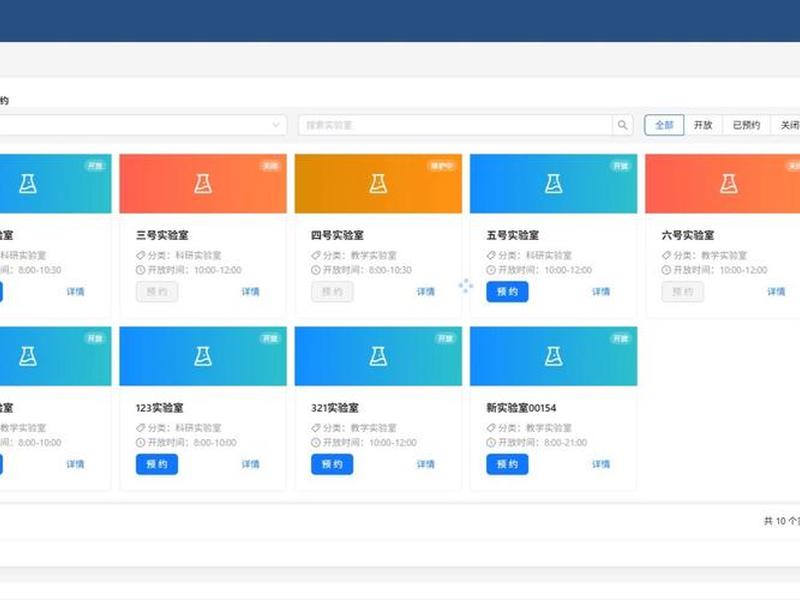Click the flask icon on 321实验室 card
The width and height of the screenshot is (800, 600).
click(x=378, y=357)
